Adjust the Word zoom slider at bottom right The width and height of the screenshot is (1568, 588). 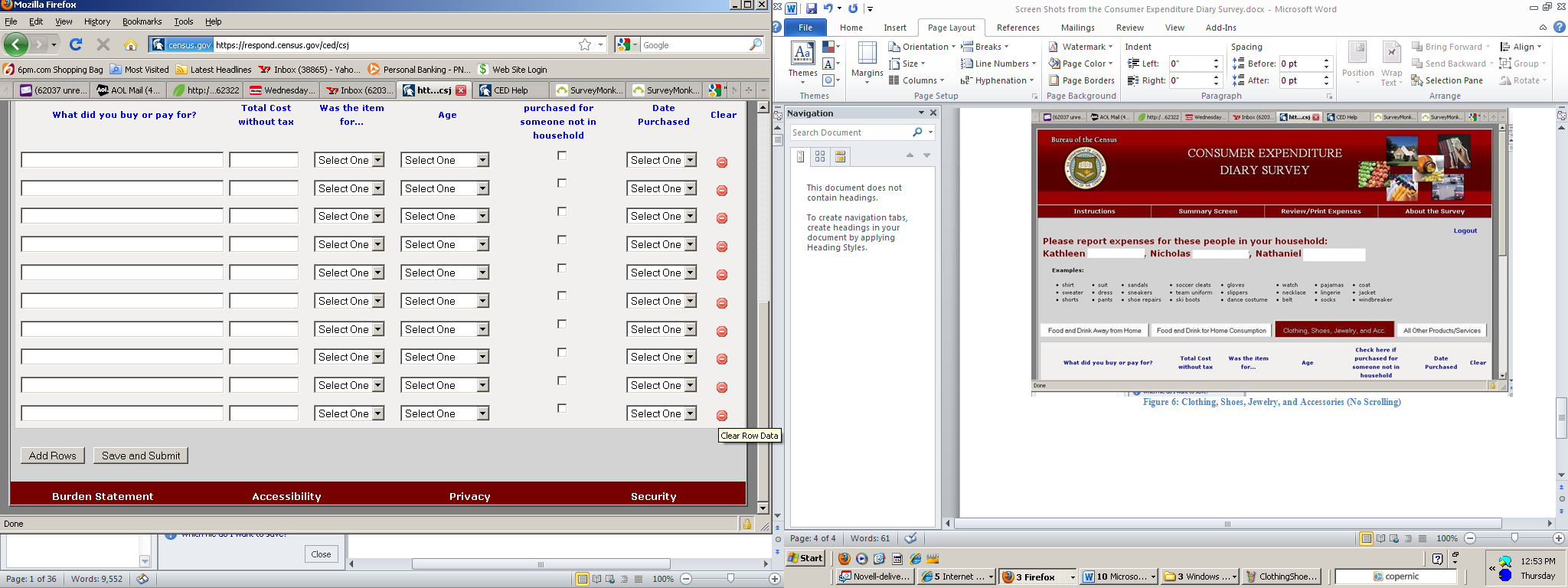(x=1514, y=538)
